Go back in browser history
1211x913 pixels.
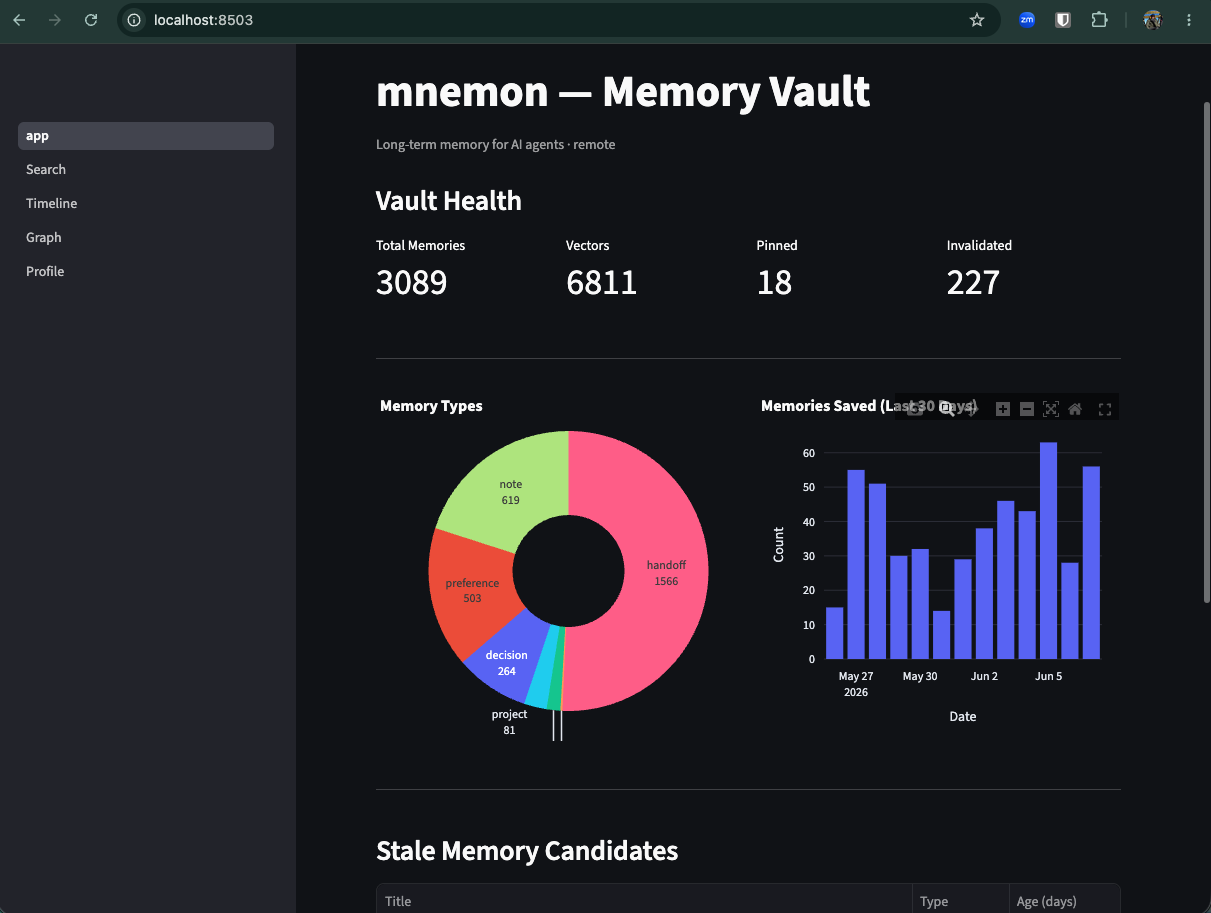pyautogui.click(x=20, y=20)
